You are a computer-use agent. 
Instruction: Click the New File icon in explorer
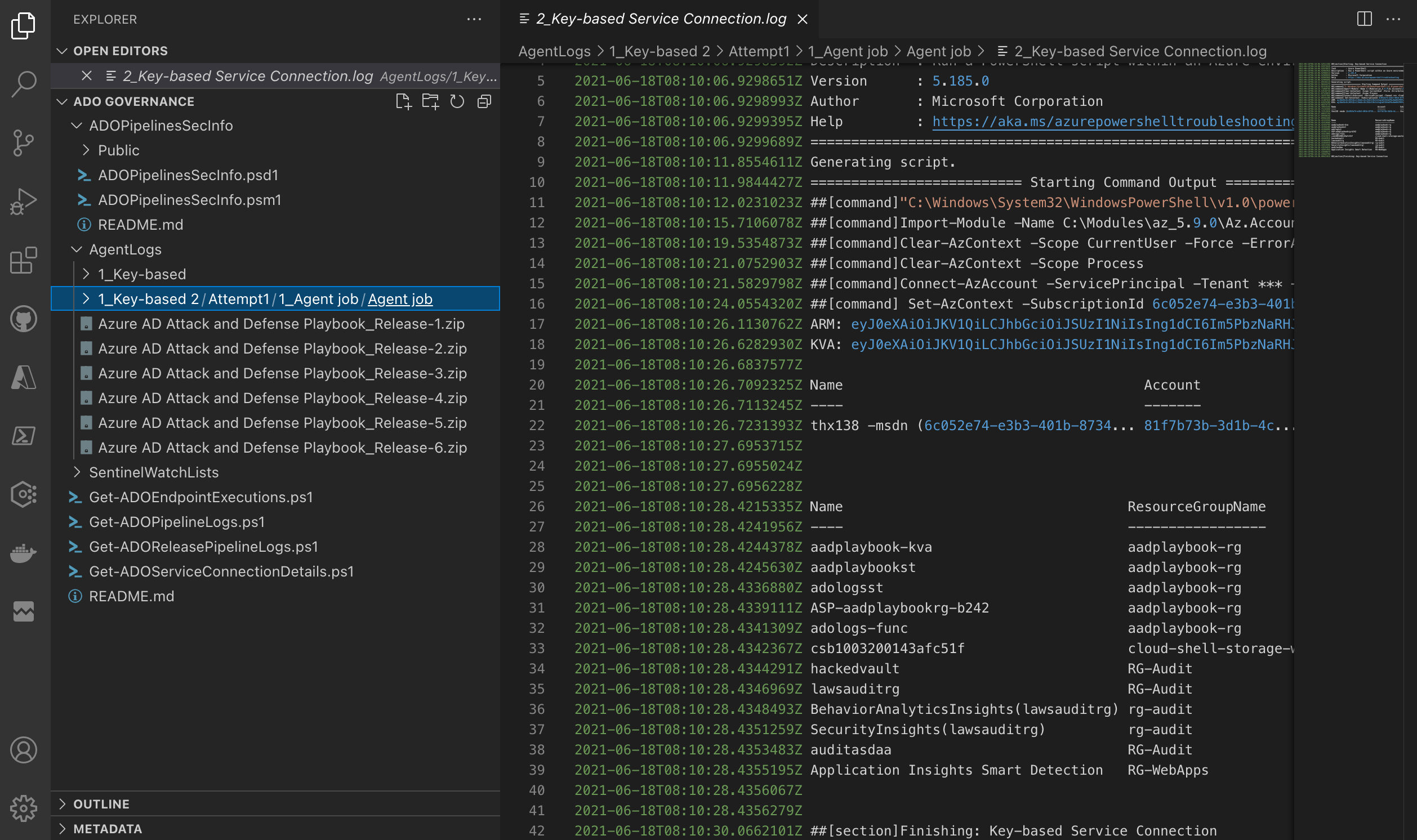point(403,102)
